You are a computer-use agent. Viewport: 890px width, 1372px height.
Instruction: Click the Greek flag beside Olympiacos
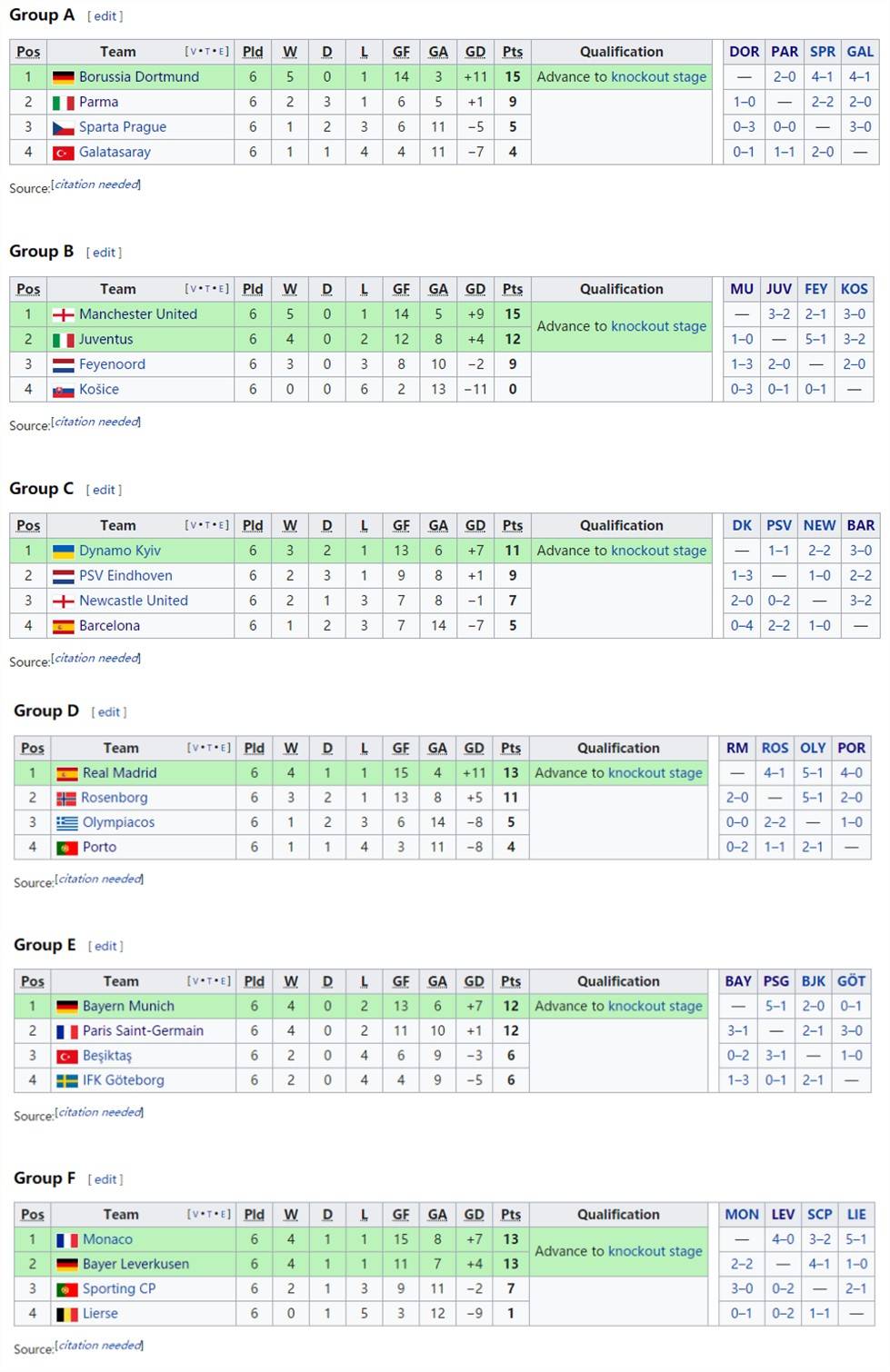click(66, 823)
